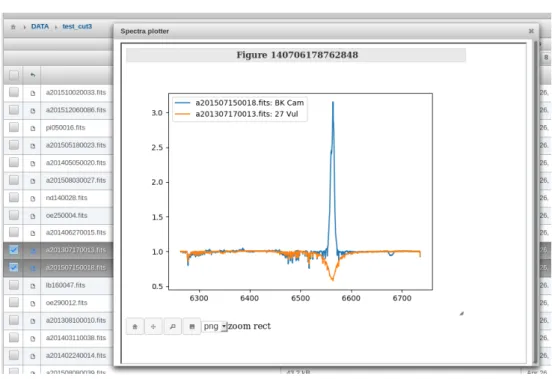Click file icon of lb160047.fits

point(33,286)
